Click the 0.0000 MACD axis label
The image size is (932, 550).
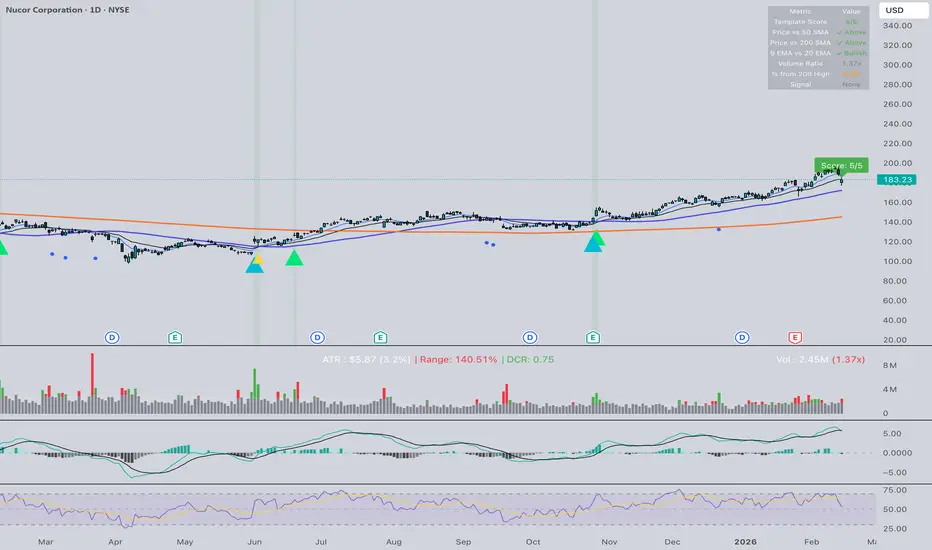click(x=897, y=452)
